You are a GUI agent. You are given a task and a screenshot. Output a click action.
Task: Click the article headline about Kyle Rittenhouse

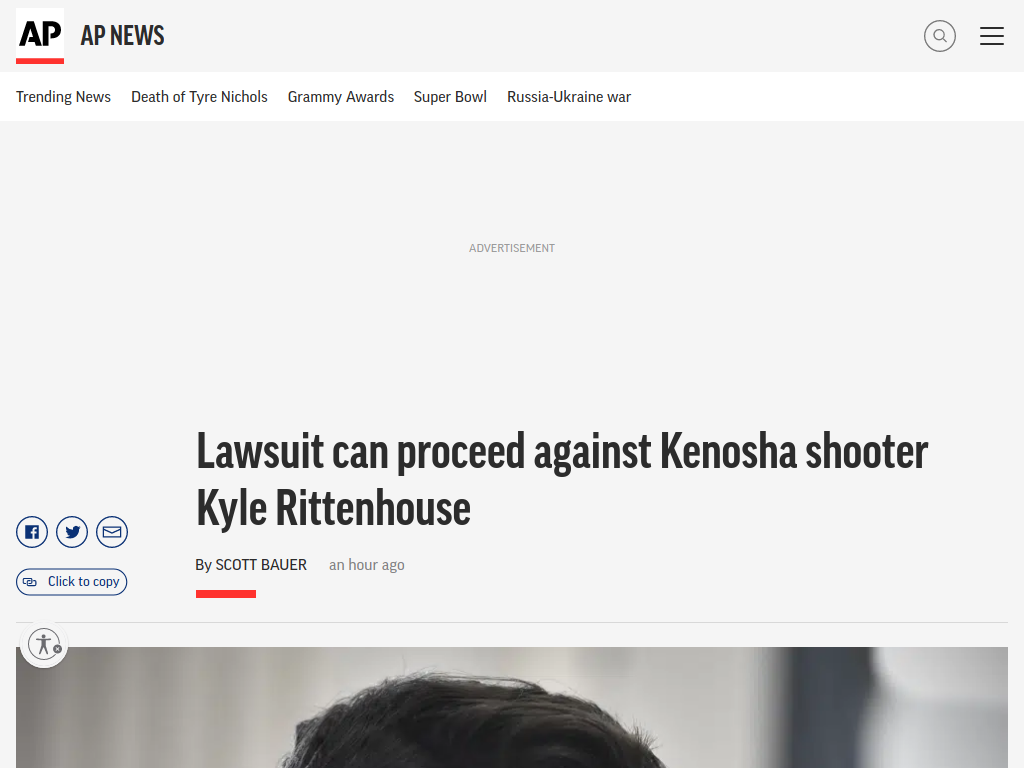tap(562, 479)
